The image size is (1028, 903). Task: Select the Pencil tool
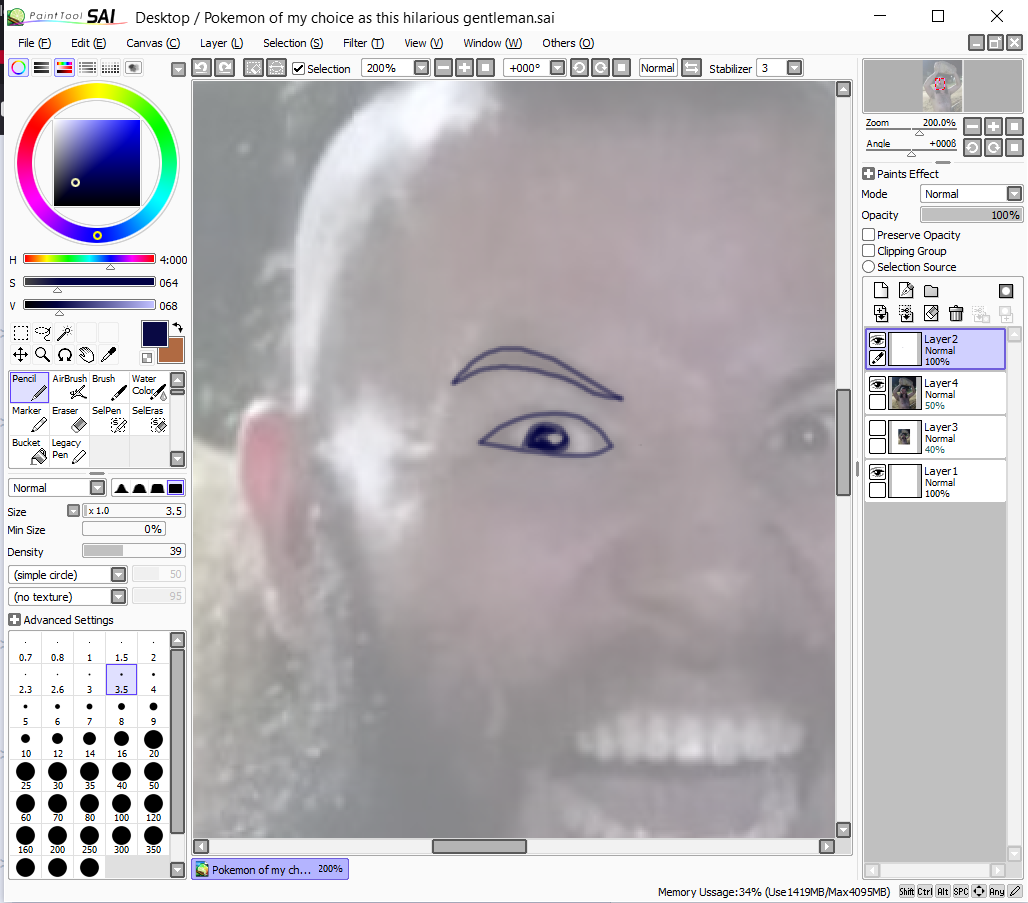click(x=29, y=387)
